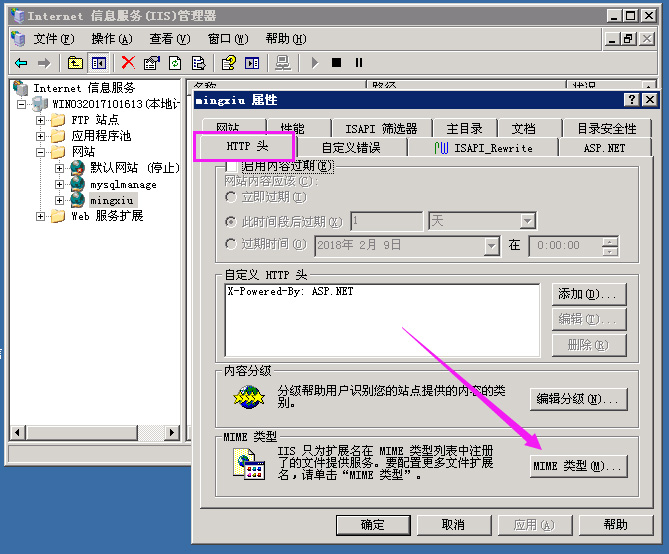Click the red X delete icon
669x554 pixels.
[x=128, y=63]
